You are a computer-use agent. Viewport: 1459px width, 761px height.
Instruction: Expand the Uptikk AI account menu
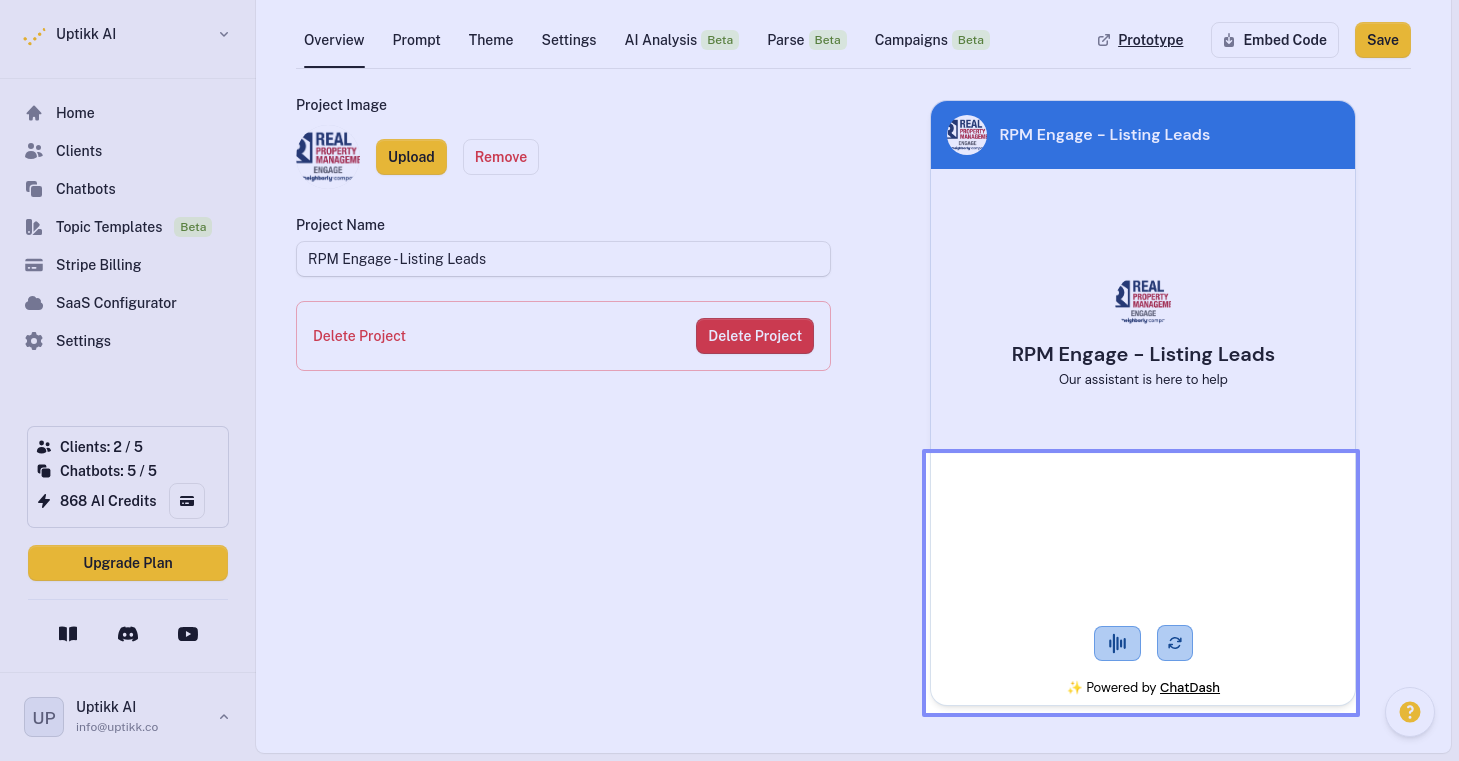[224, 717]
